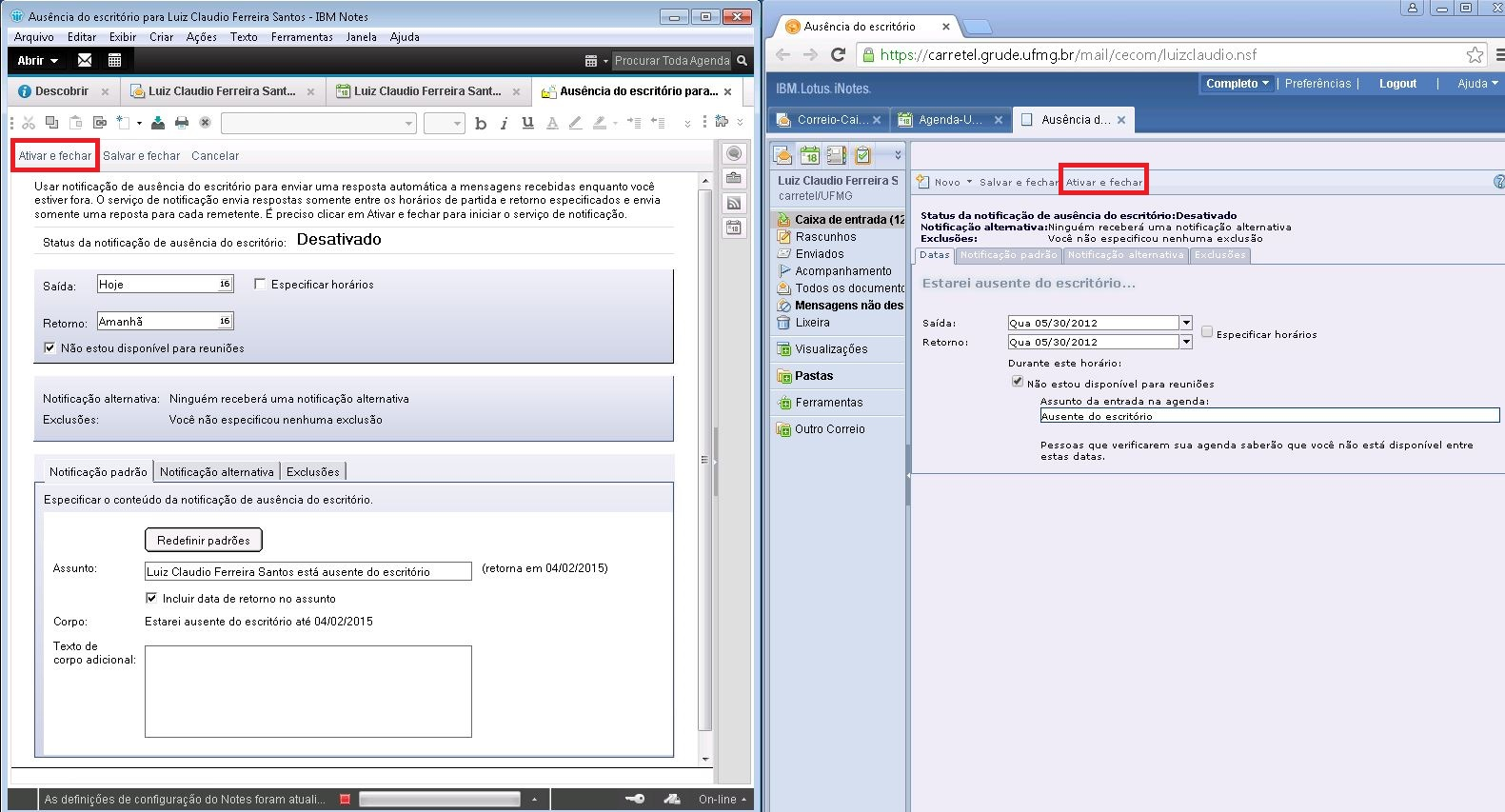Click Cancelar in Notes

tap(215, 155)
